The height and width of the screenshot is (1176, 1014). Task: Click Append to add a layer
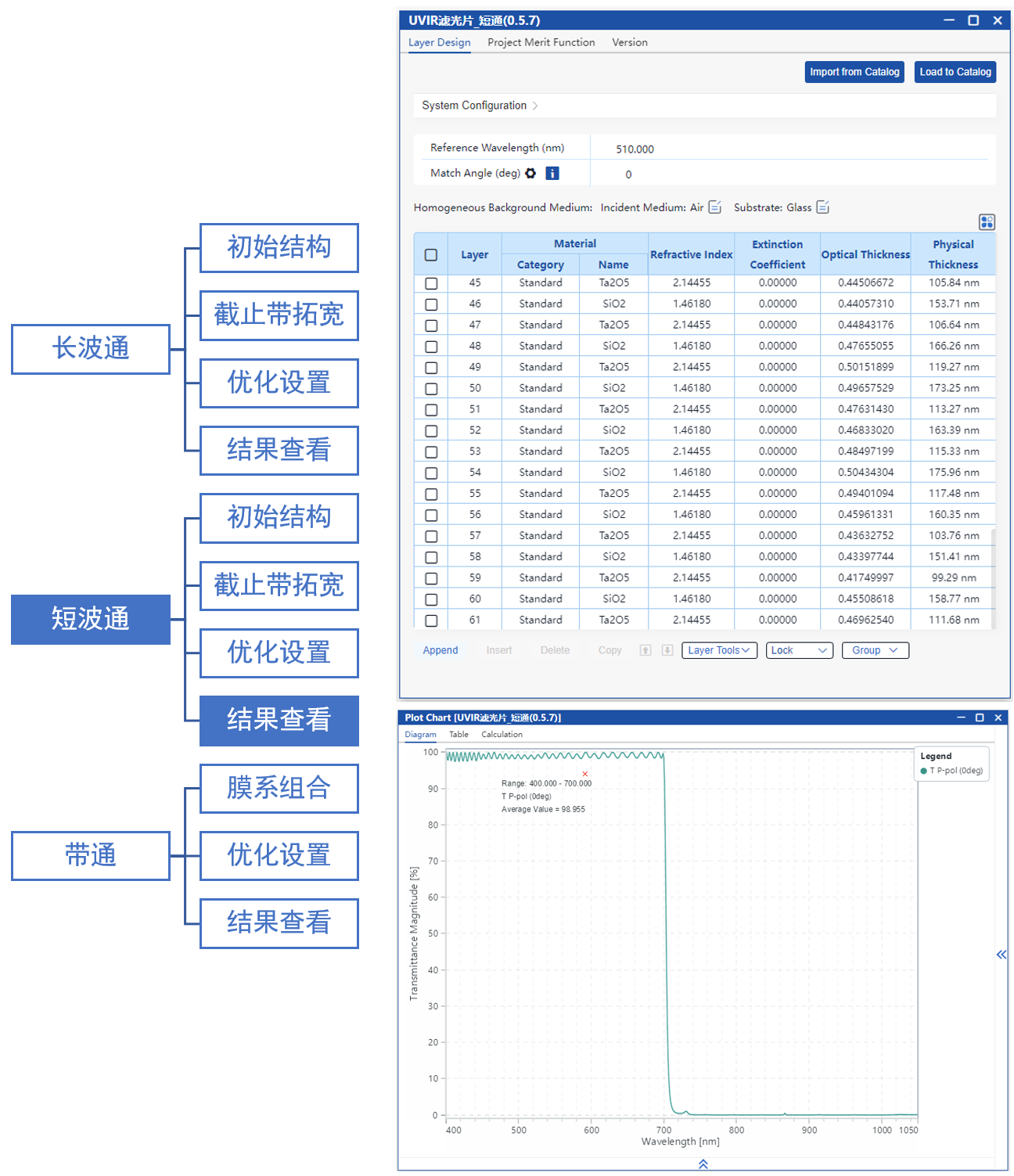tap(440, 650)
